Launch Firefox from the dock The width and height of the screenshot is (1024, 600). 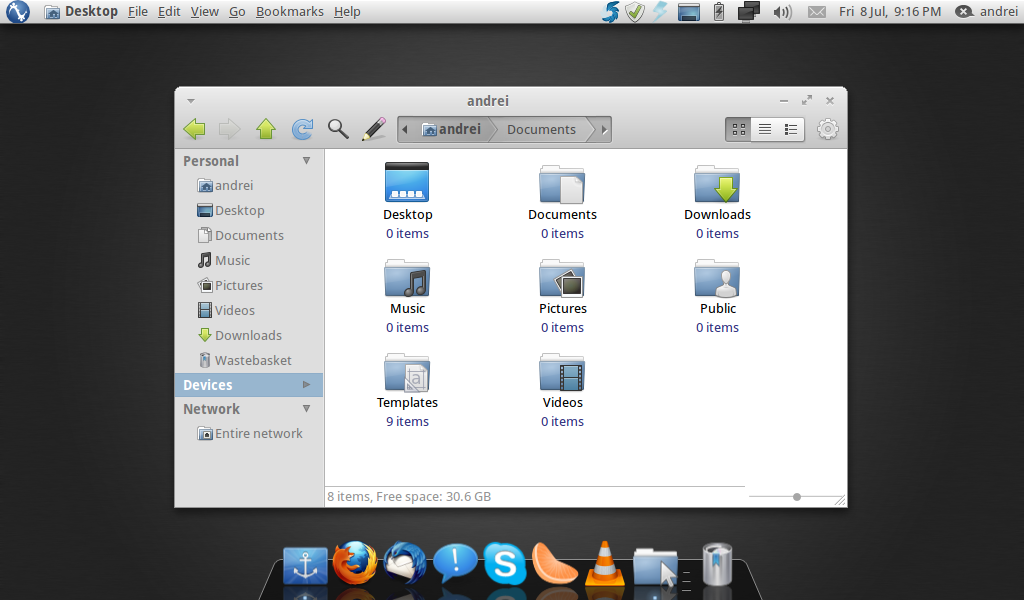(355, 563)
